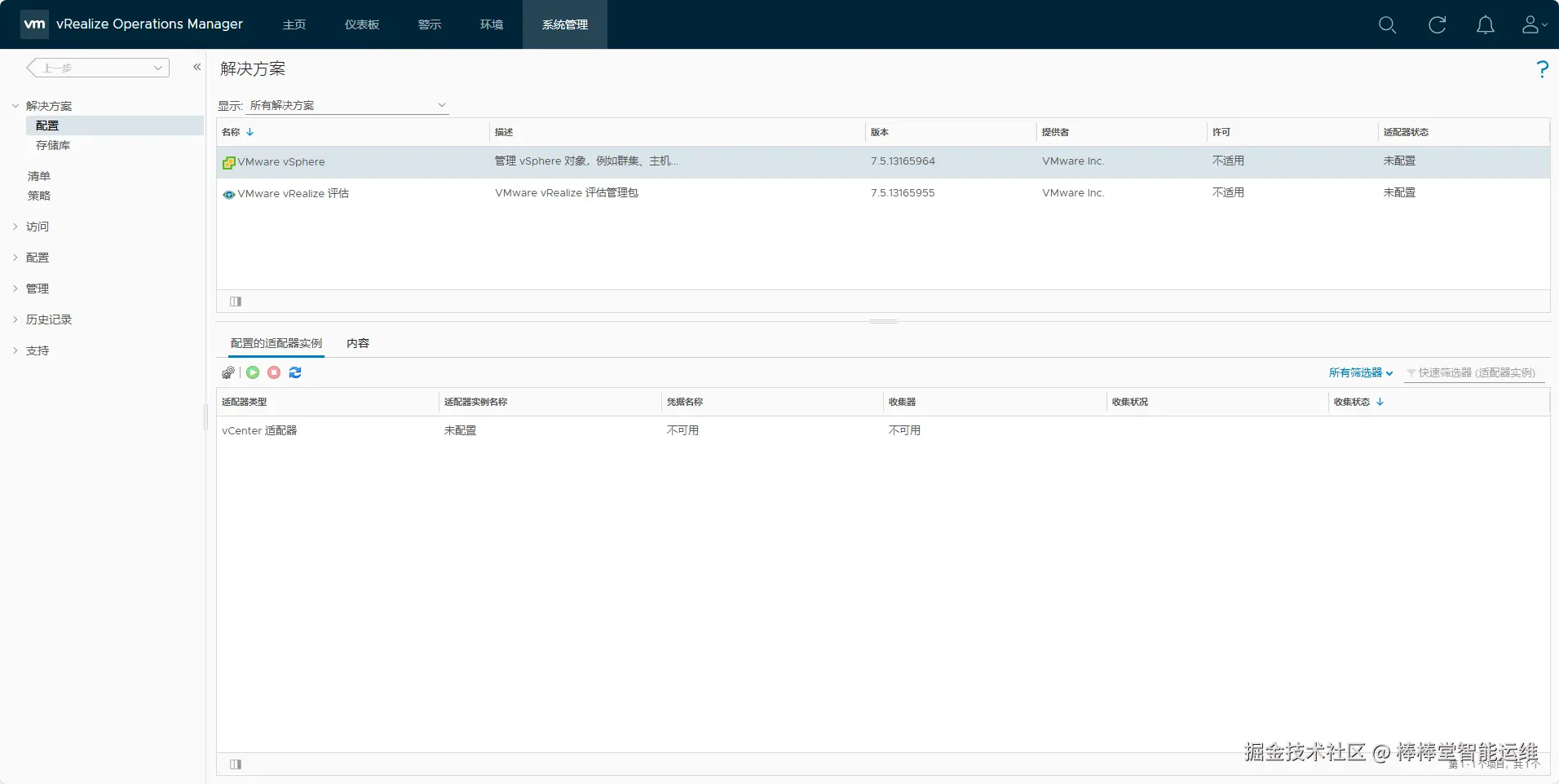1559x784 pixels.
Task: Switch to the 内容 tab
Action: click(358, 343)
